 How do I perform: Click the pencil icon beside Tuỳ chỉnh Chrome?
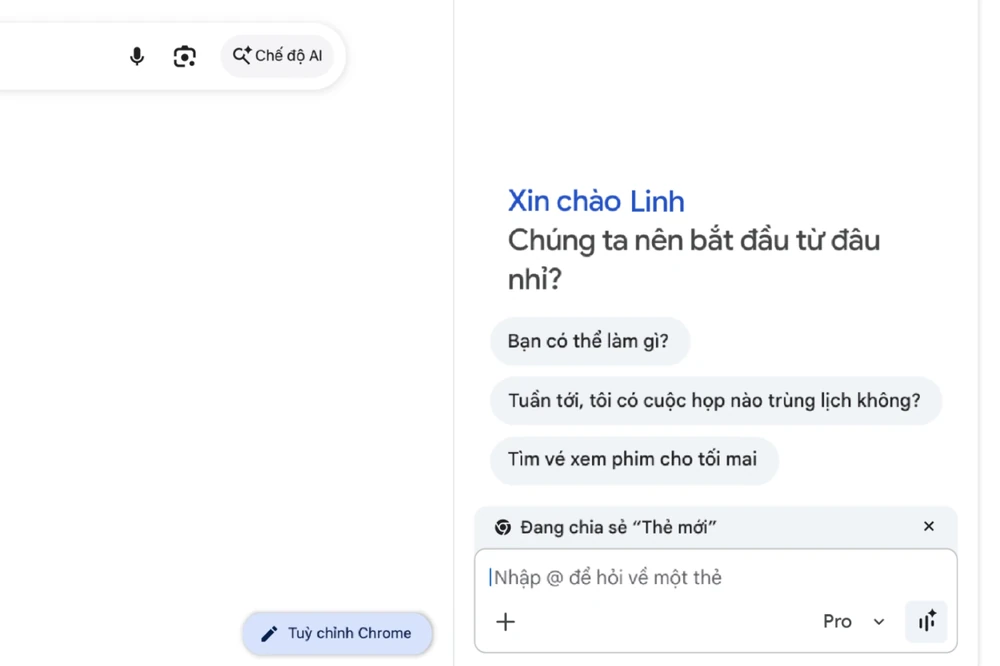point(269,633)
